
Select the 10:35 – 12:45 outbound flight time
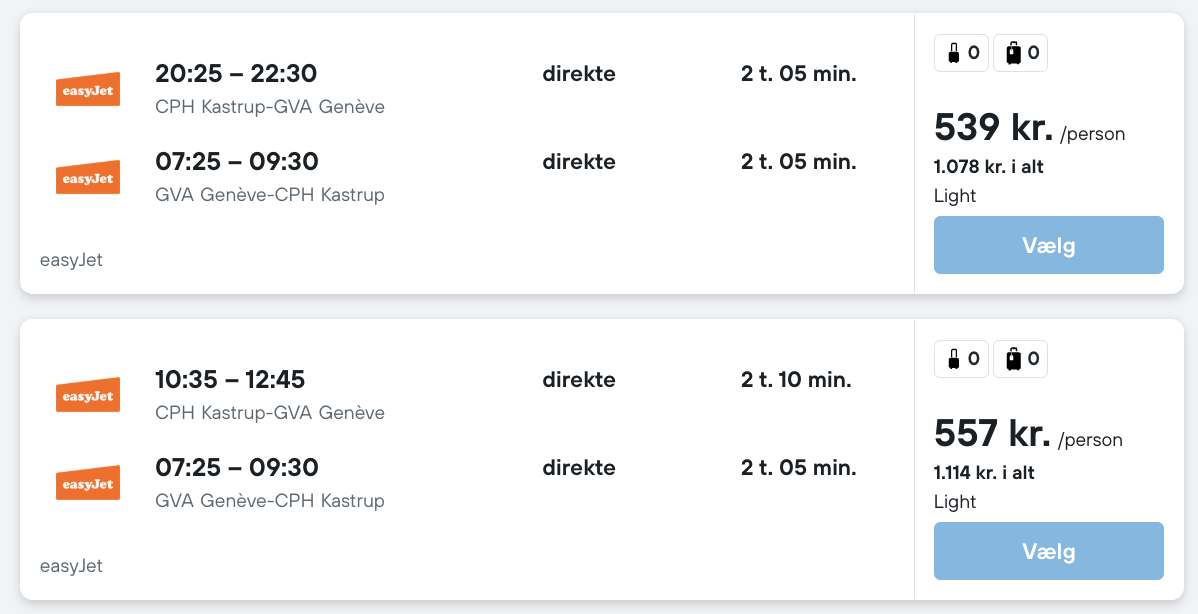[x=230, y=380]
